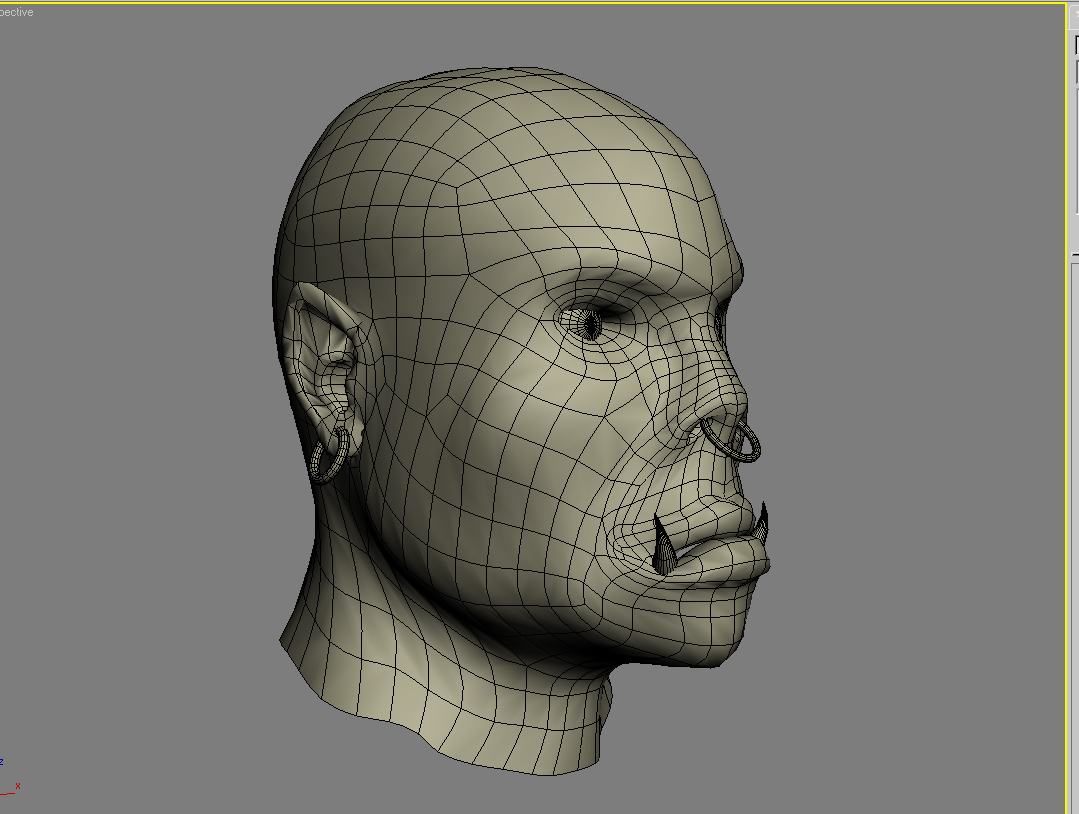Screen dimensions: 1079x814
Task: Open the Perspective viewport label menu
Action: 16,12
